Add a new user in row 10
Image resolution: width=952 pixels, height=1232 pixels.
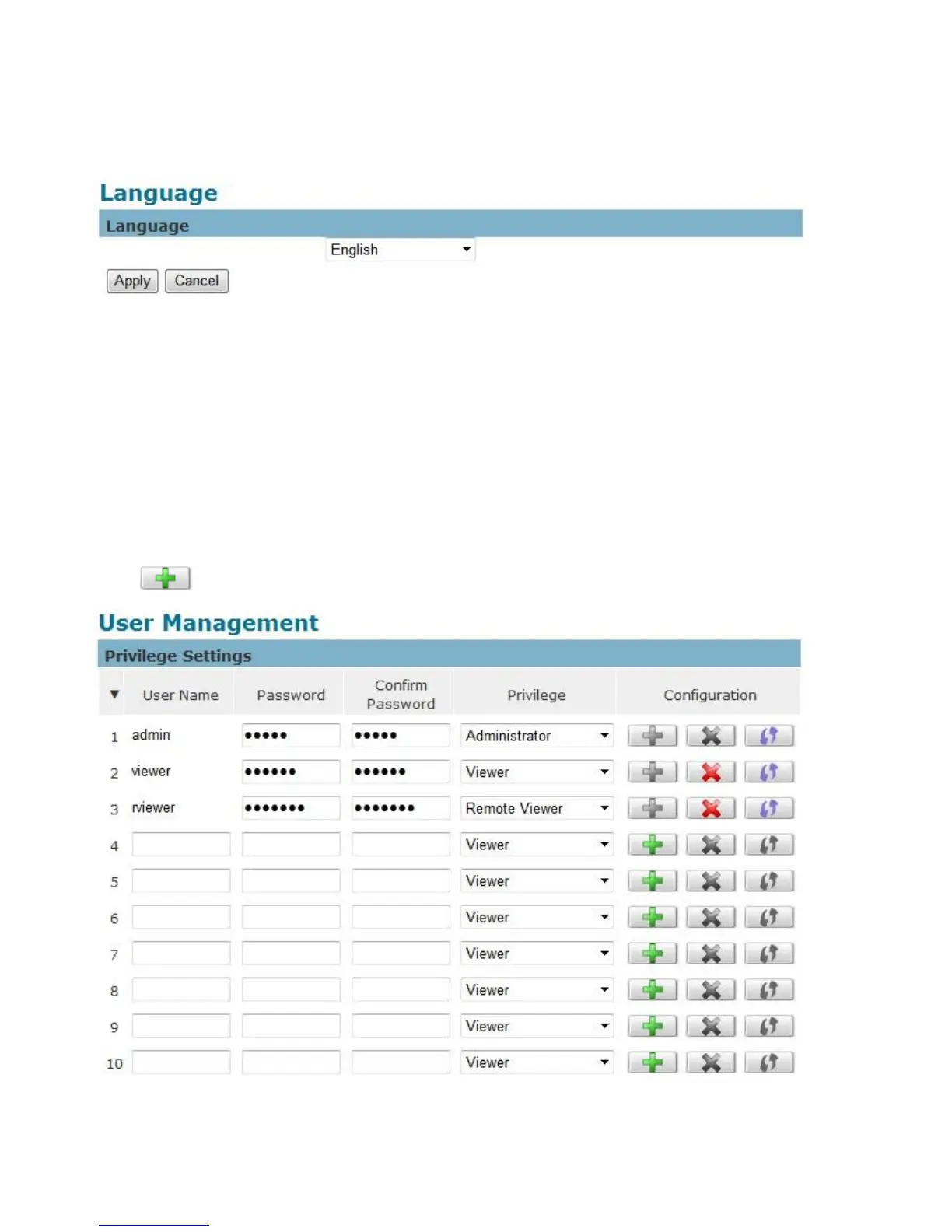653,1062
